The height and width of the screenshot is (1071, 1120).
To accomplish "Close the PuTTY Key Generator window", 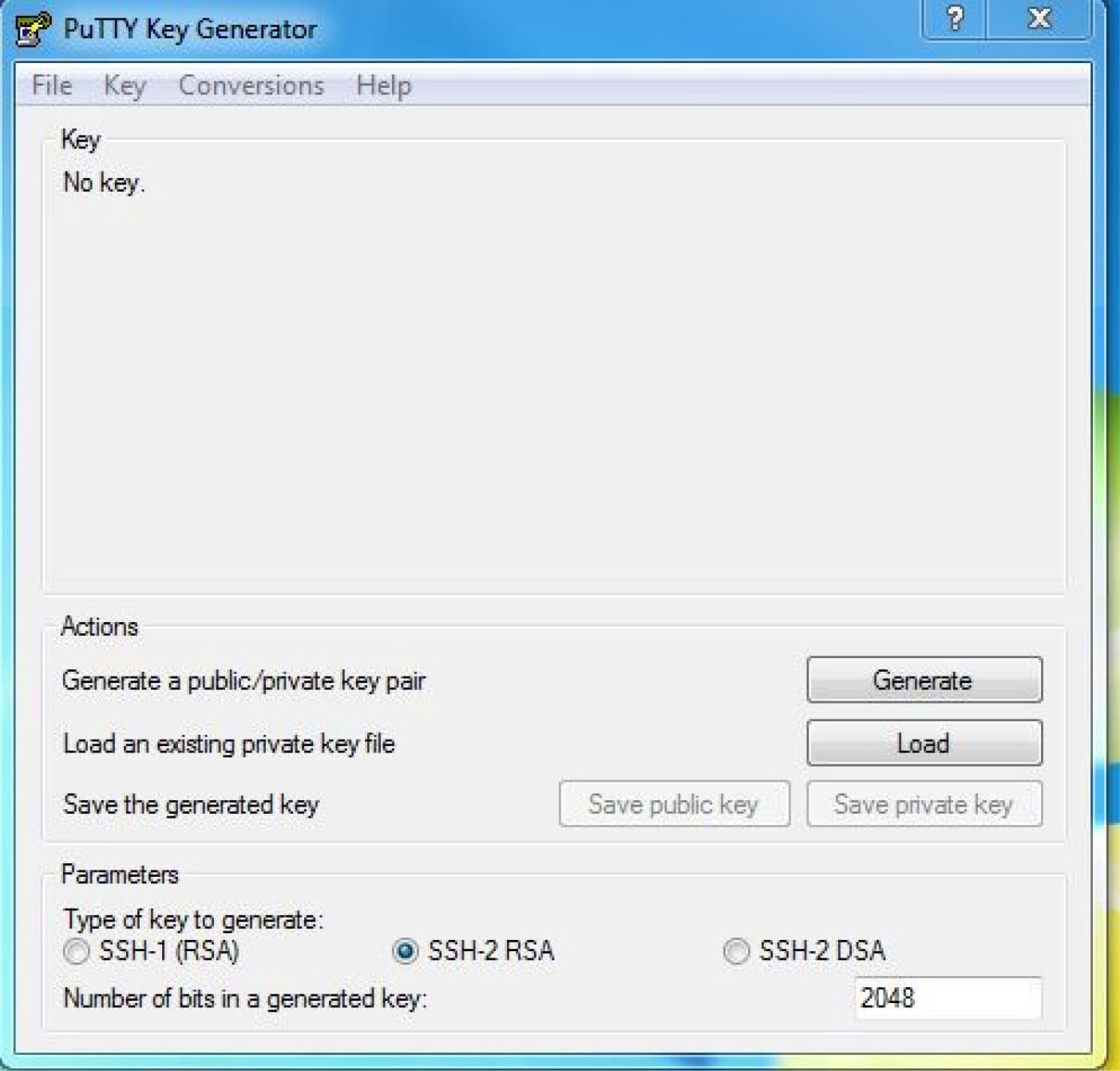I will click(x=1039, y=18).
